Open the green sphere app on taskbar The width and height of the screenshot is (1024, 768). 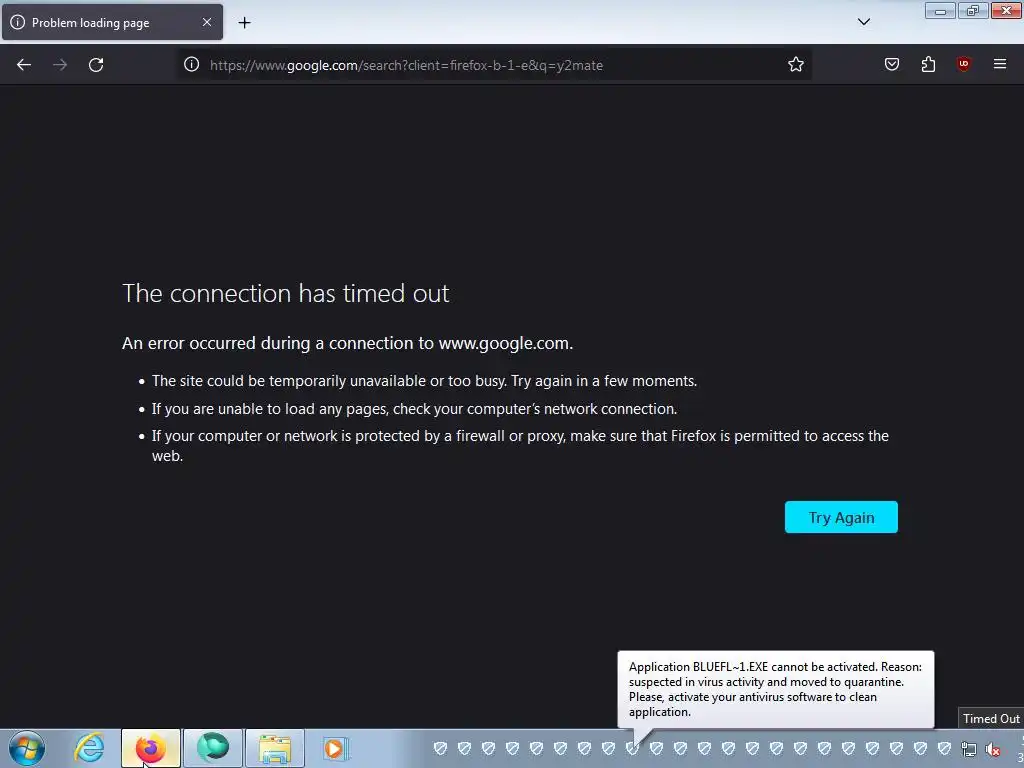pos(213,748)
